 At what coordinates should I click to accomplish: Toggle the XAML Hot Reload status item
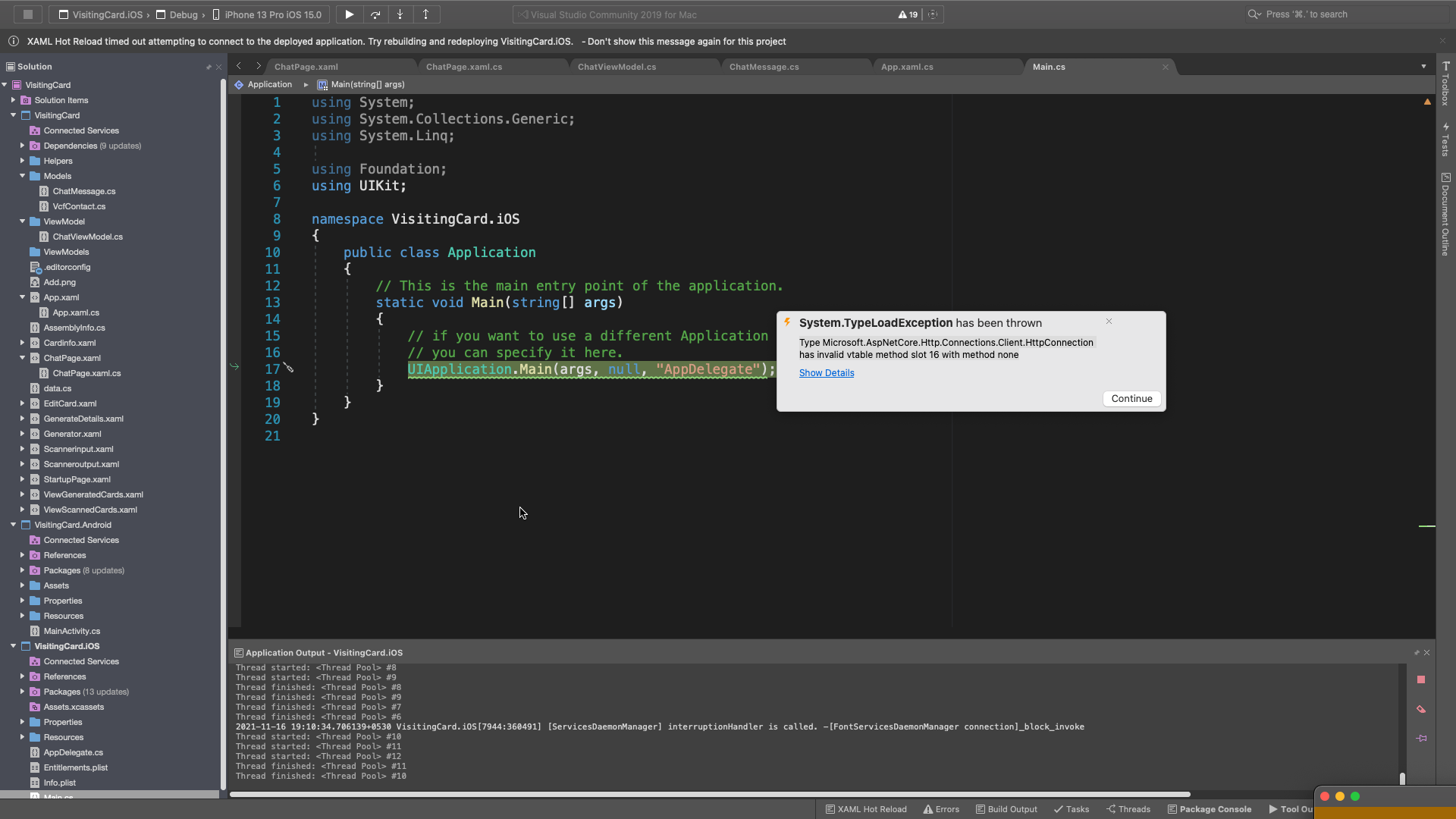coord(866,809)
